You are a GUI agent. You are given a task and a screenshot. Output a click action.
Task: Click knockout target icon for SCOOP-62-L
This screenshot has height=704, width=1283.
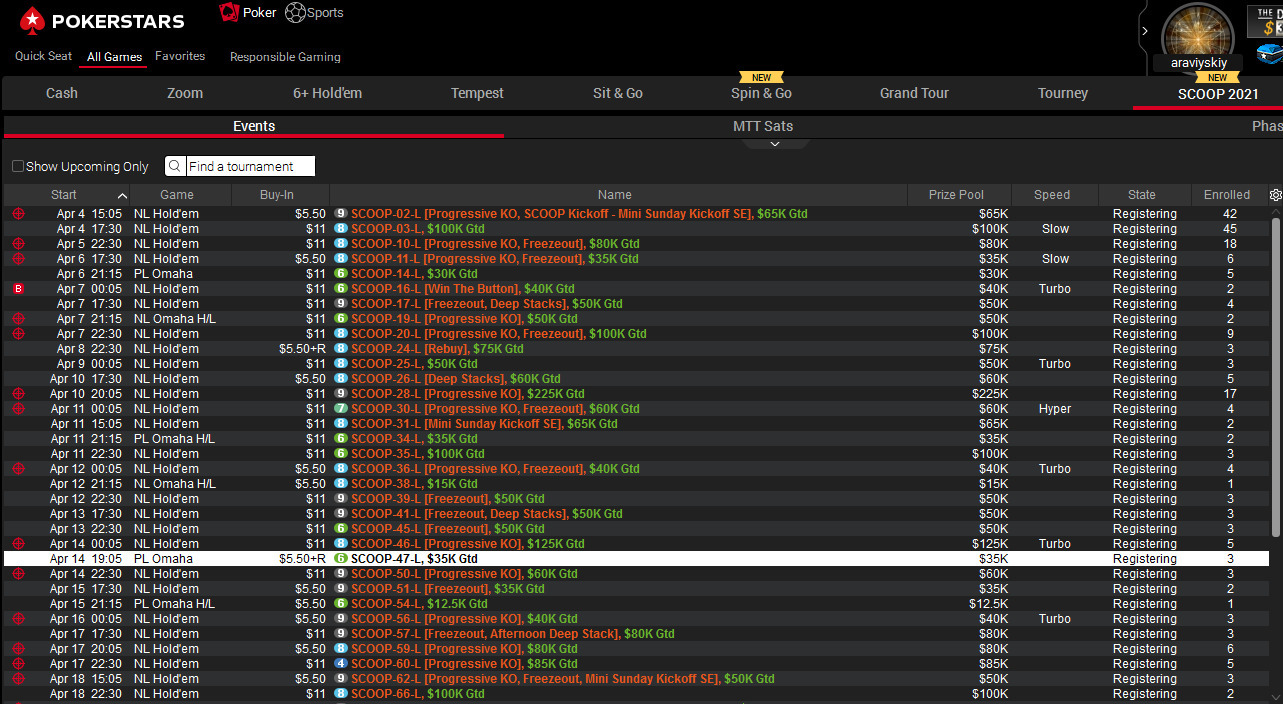[18, 679]
